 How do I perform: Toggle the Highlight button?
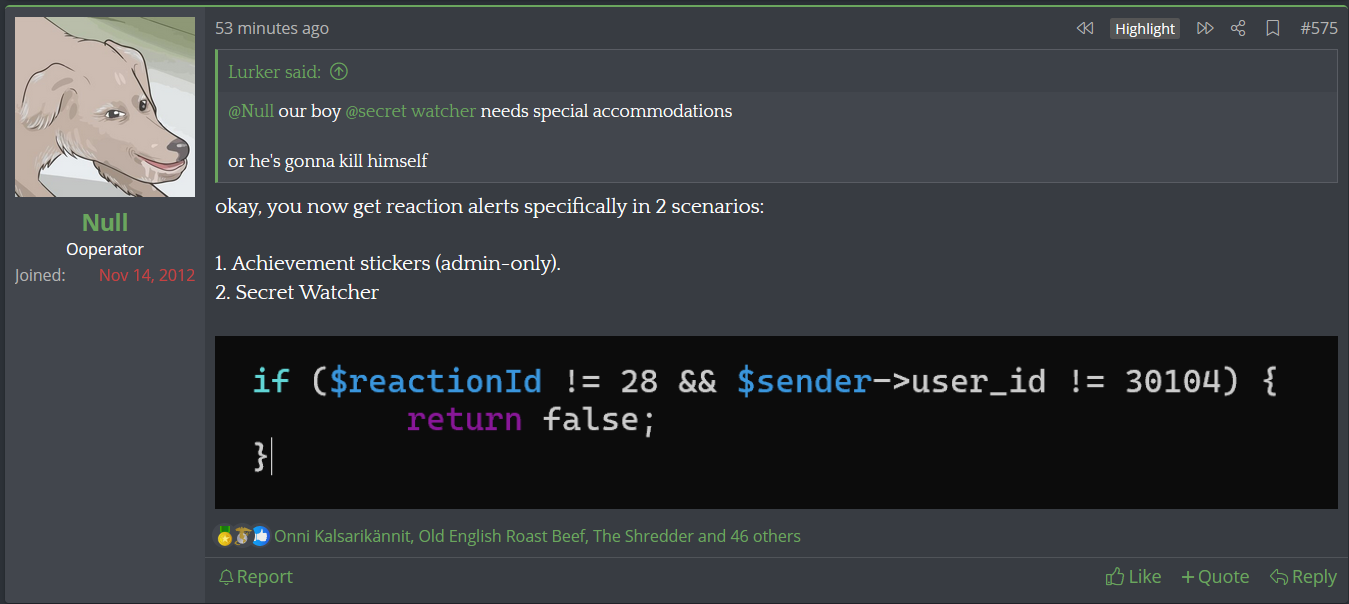tap(1145, 28)
